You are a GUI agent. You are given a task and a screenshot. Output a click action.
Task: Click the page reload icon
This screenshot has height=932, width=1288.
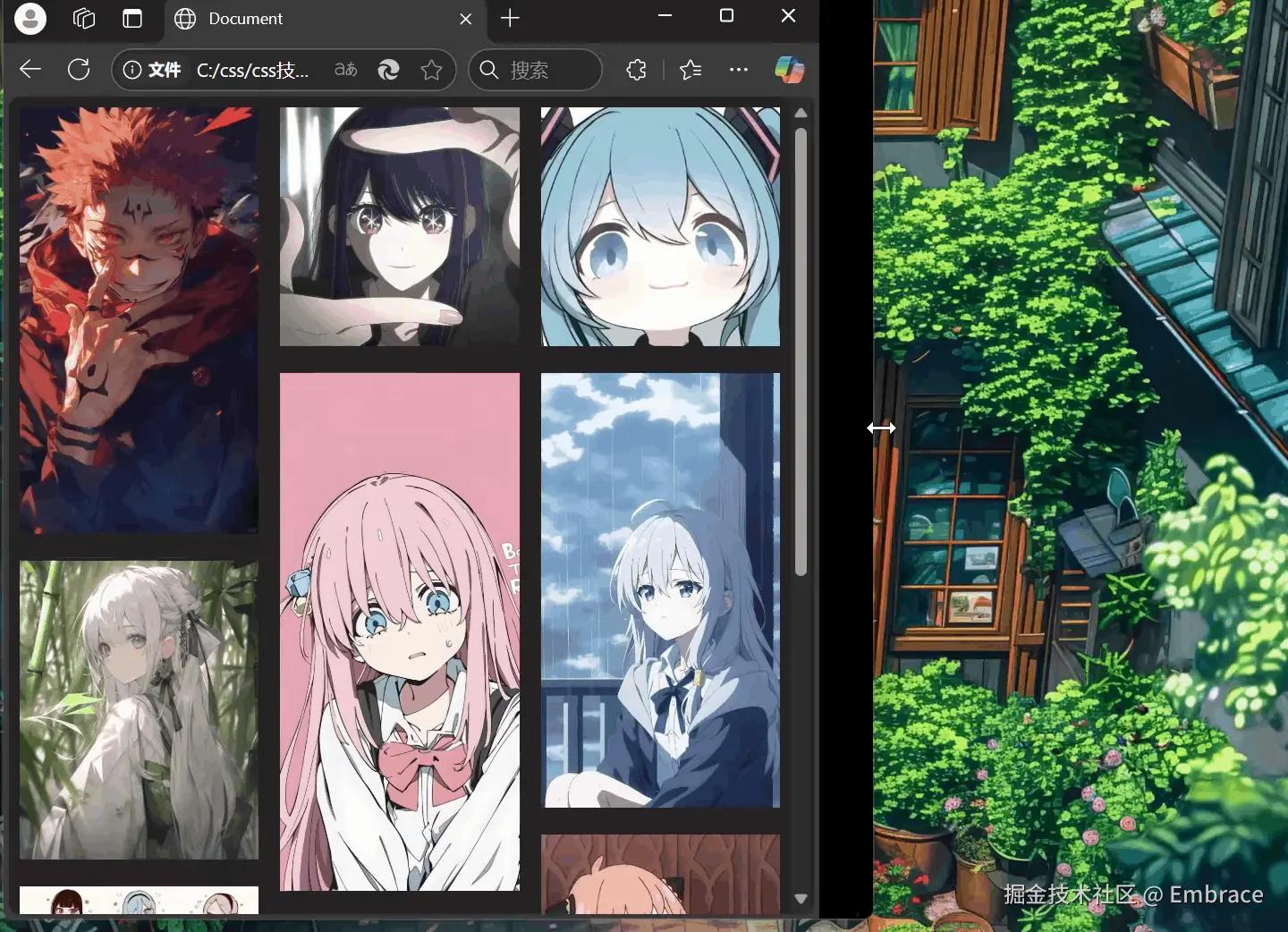click(x=79, y=70)
